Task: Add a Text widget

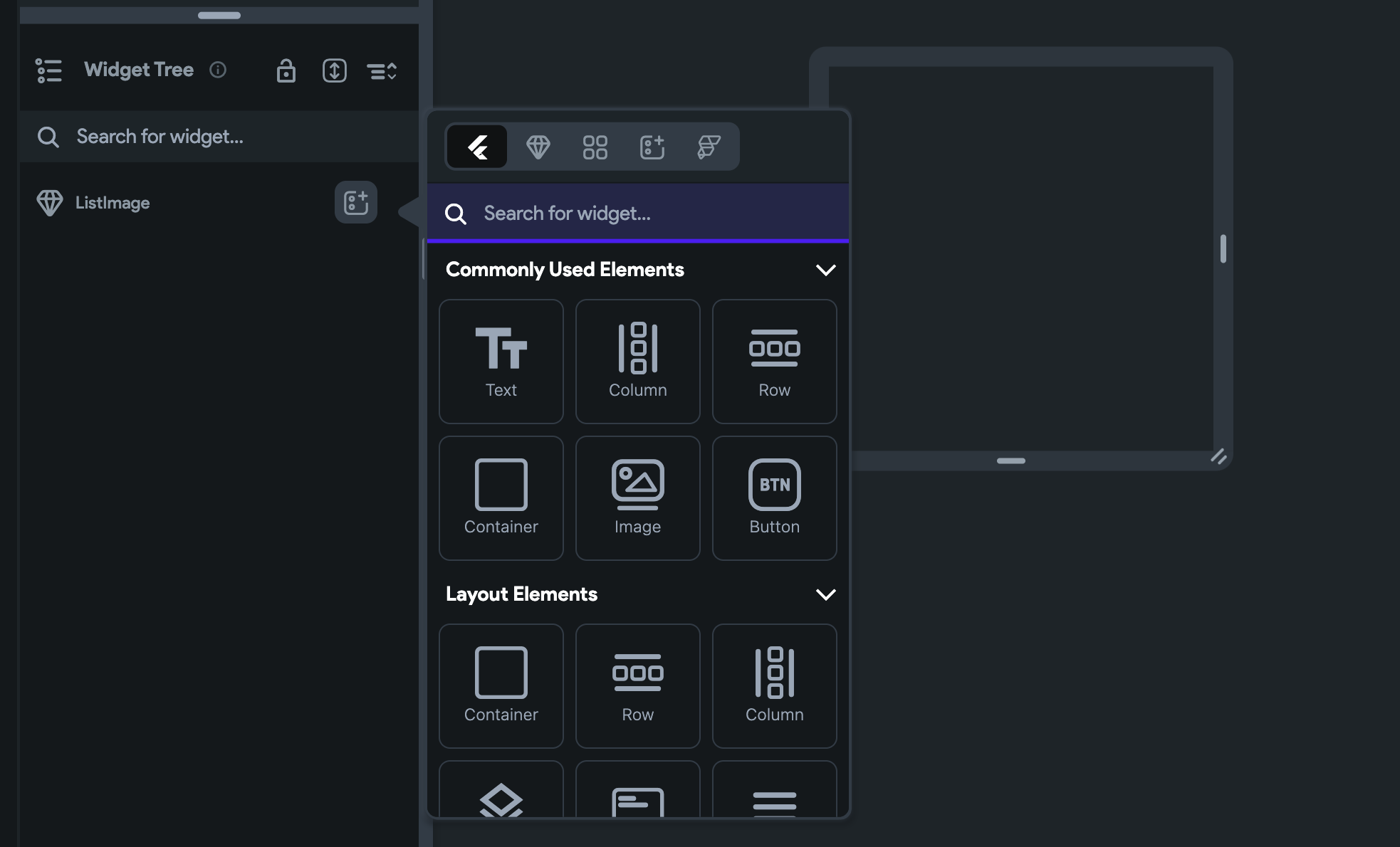Action: point(501,362)
